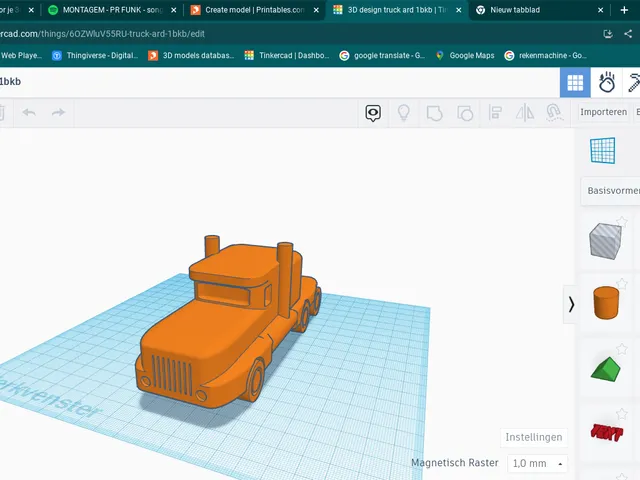Show all hidden objects lightbulb
This screenshot has width=640, height=480.
(x=404, y=113)
